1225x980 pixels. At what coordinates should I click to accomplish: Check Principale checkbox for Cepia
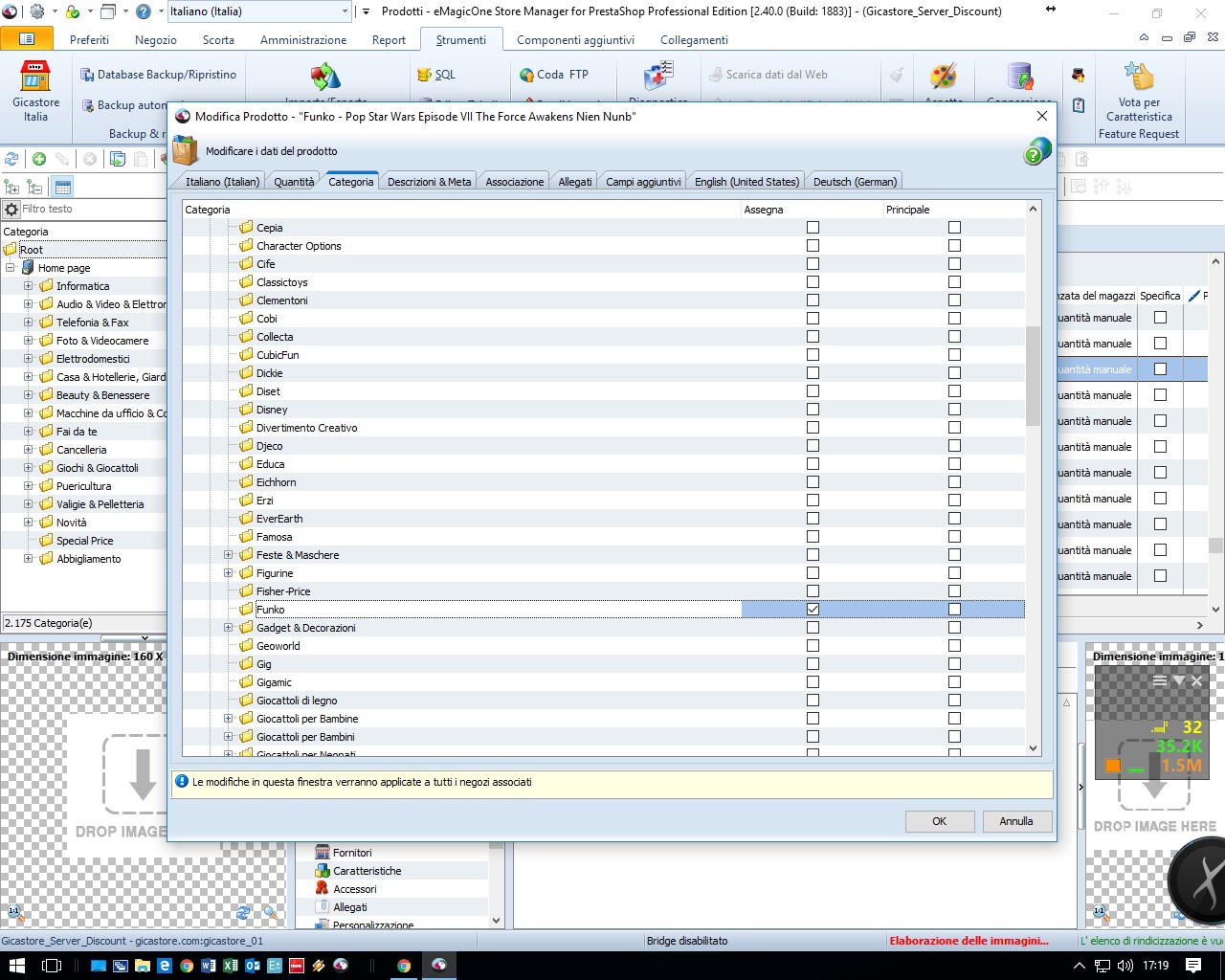coord(954,228)
